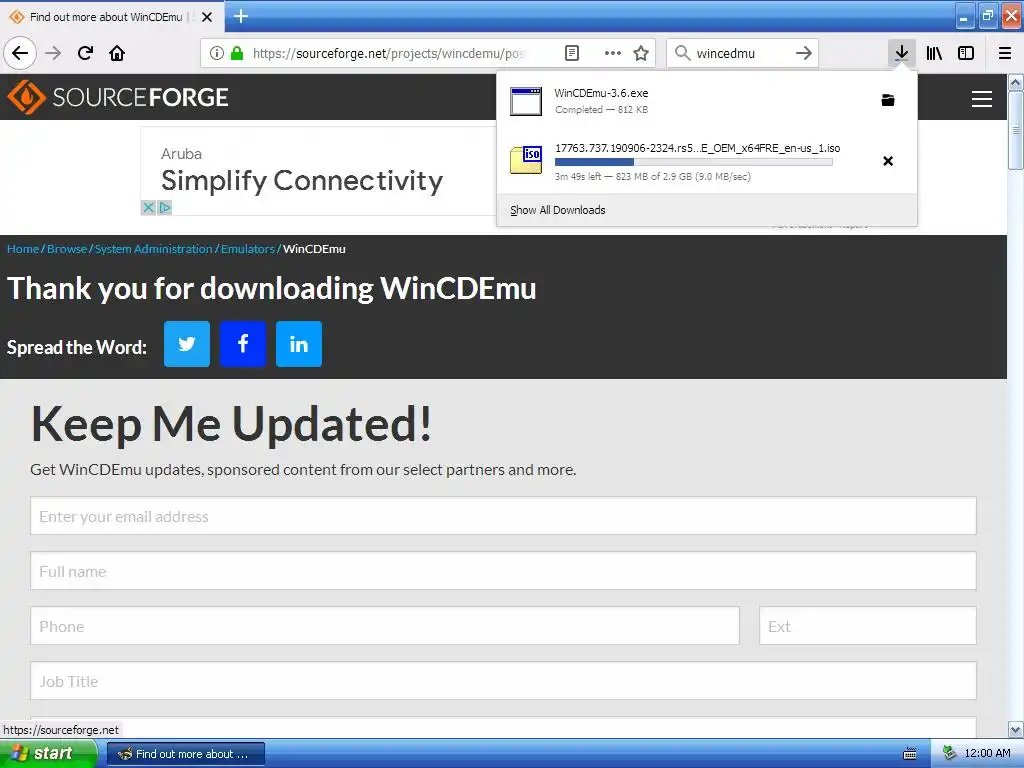
Task: Share on LinkedIn
Action: tap(299, 344)
